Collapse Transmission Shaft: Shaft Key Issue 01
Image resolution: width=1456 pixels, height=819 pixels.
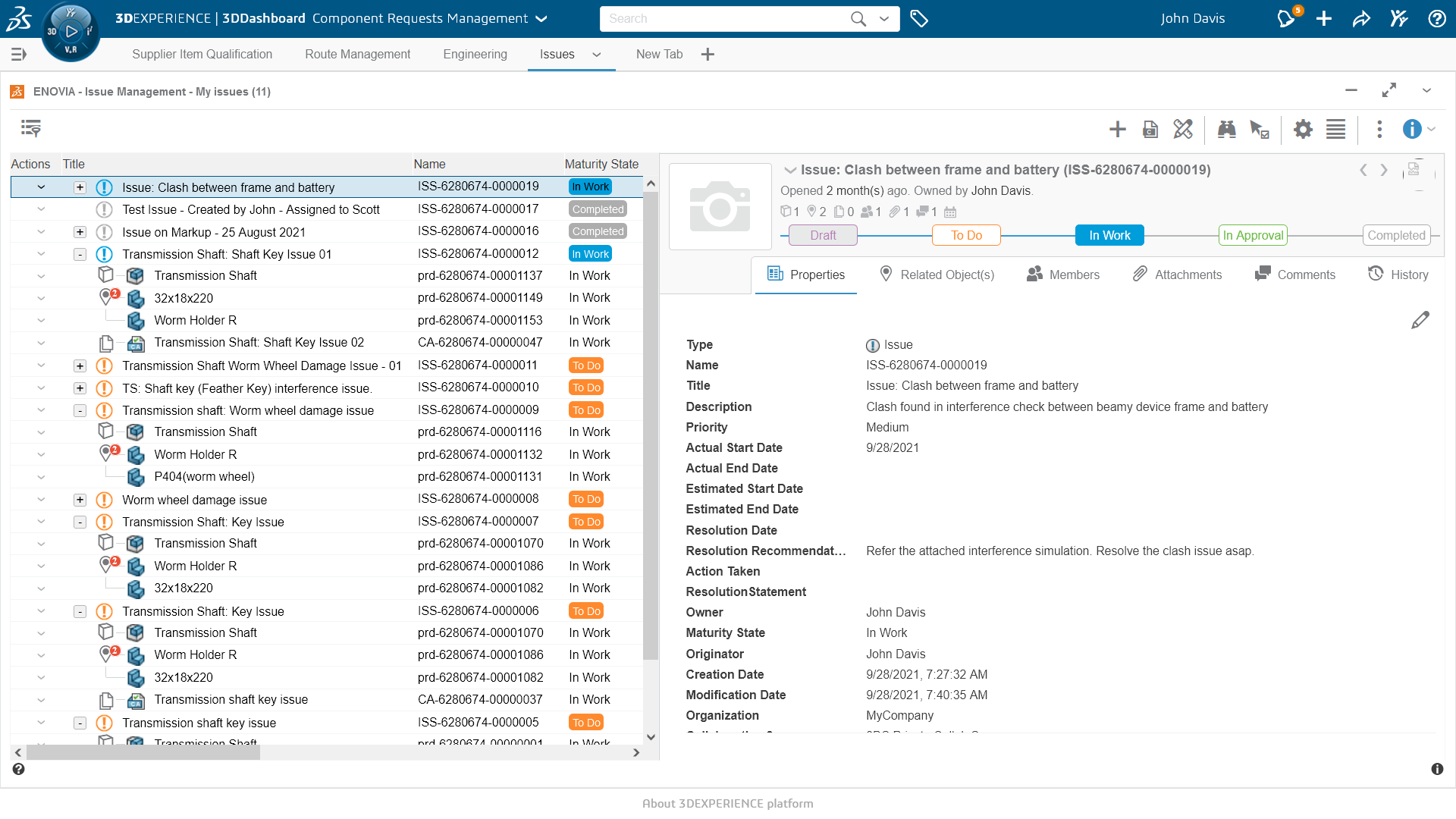[x=80, y=255]
